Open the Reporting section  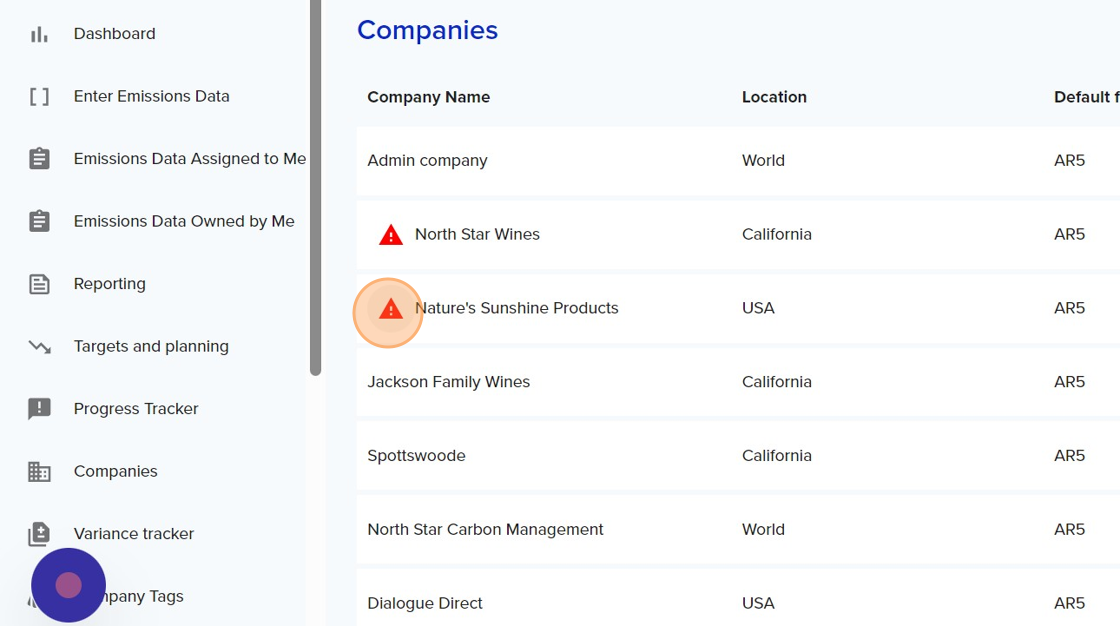(109, 284)
